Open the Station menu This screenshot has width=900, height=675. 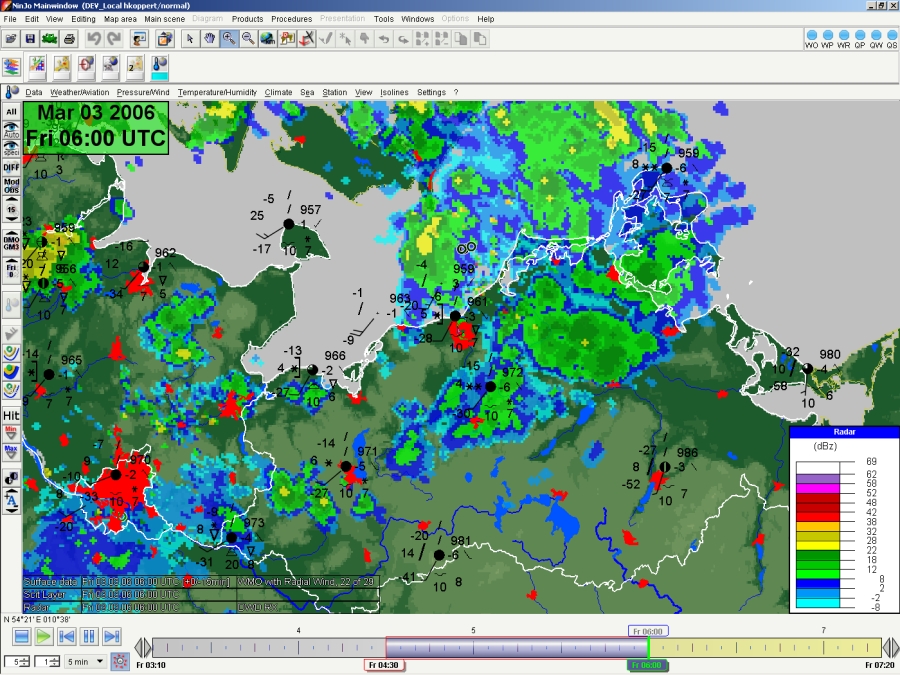335,92
